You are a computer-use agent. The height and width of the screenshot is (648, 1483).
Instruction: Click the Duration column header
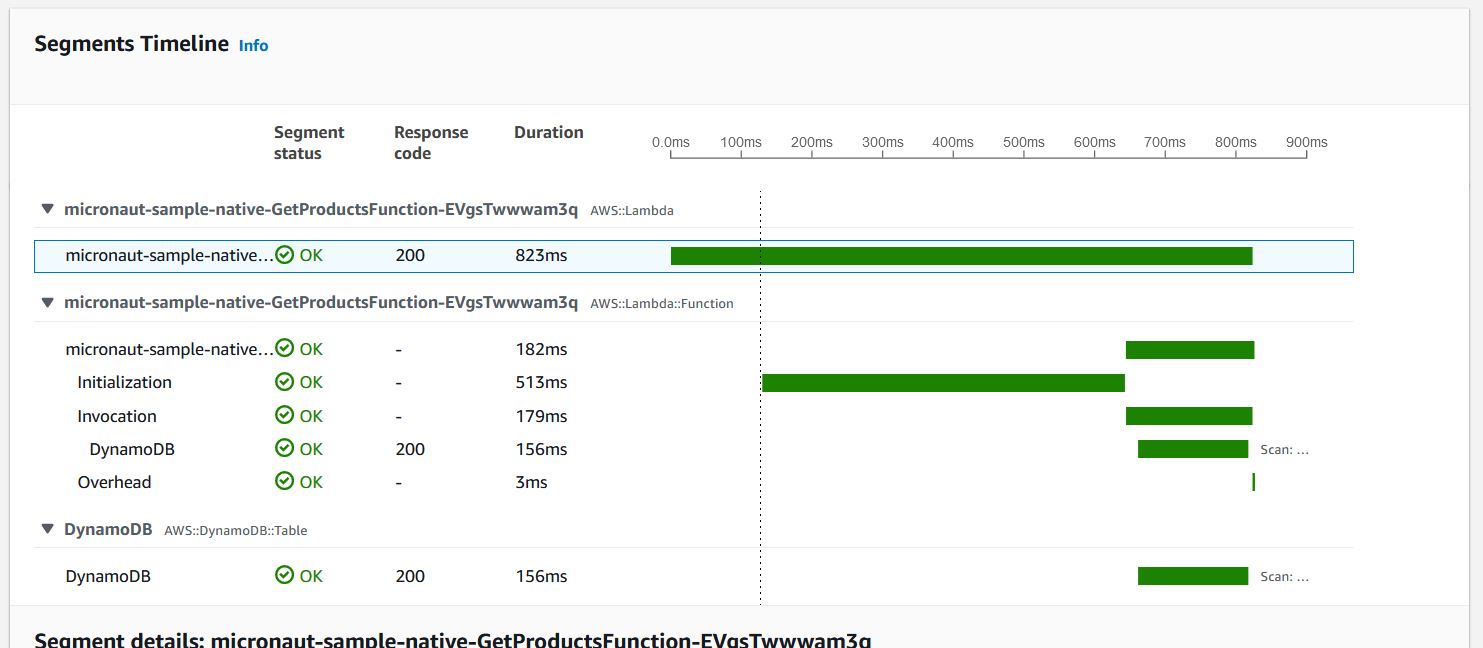click(549, 132)
